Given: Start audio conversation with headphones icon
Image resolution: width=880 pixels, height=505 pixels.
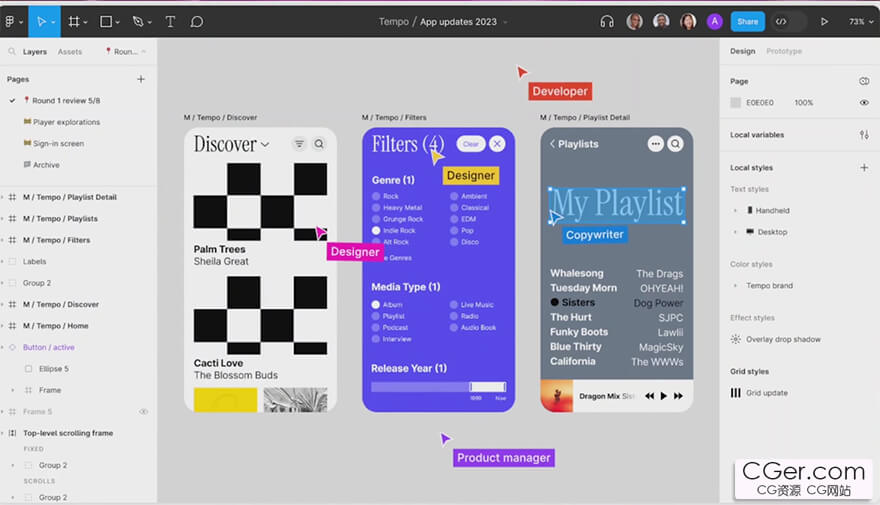Looking at the screenshot, I should [607, 21].
